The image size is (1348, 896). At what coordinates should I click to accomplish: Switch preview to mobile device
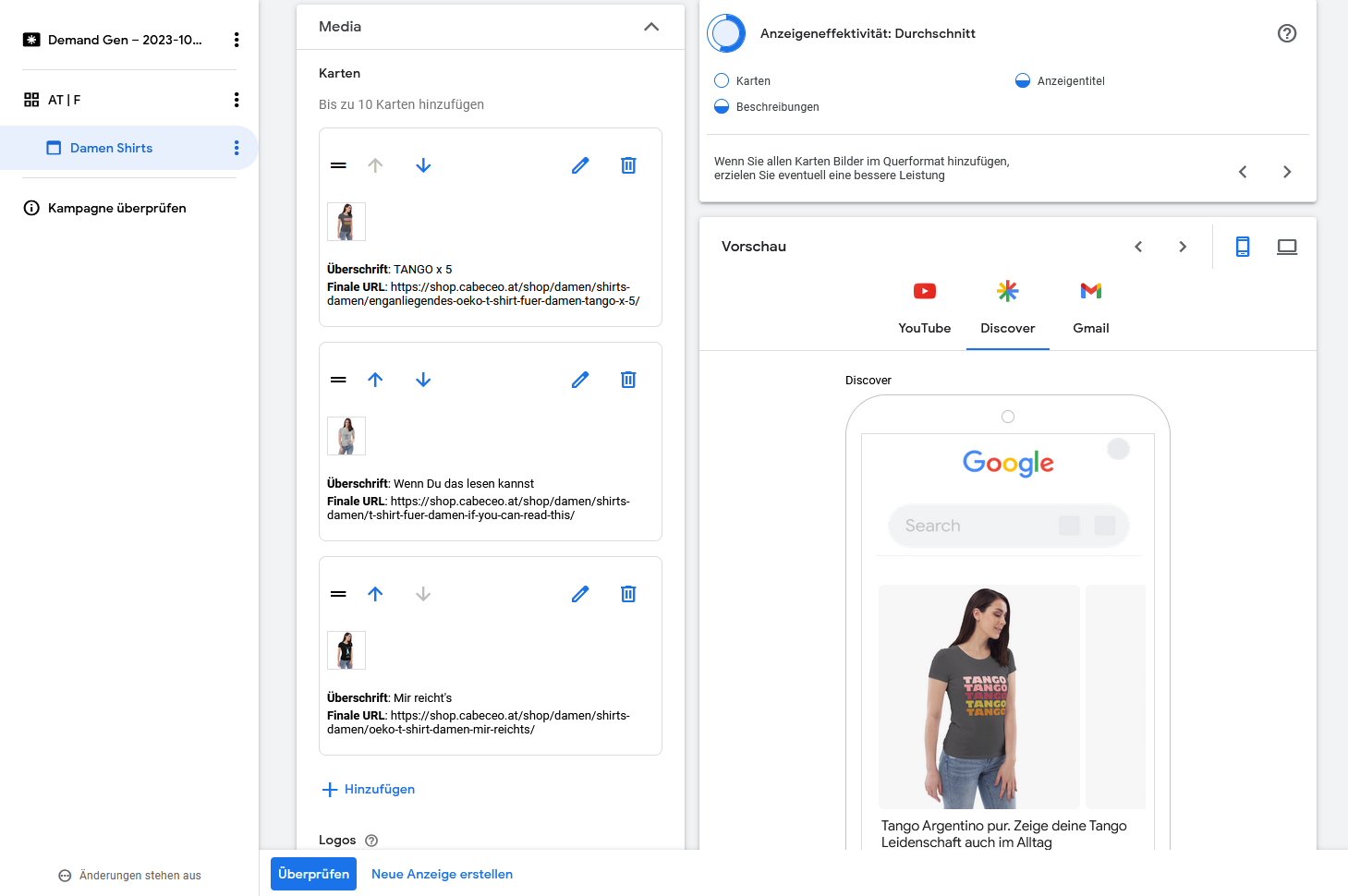tap(1243, 247)
